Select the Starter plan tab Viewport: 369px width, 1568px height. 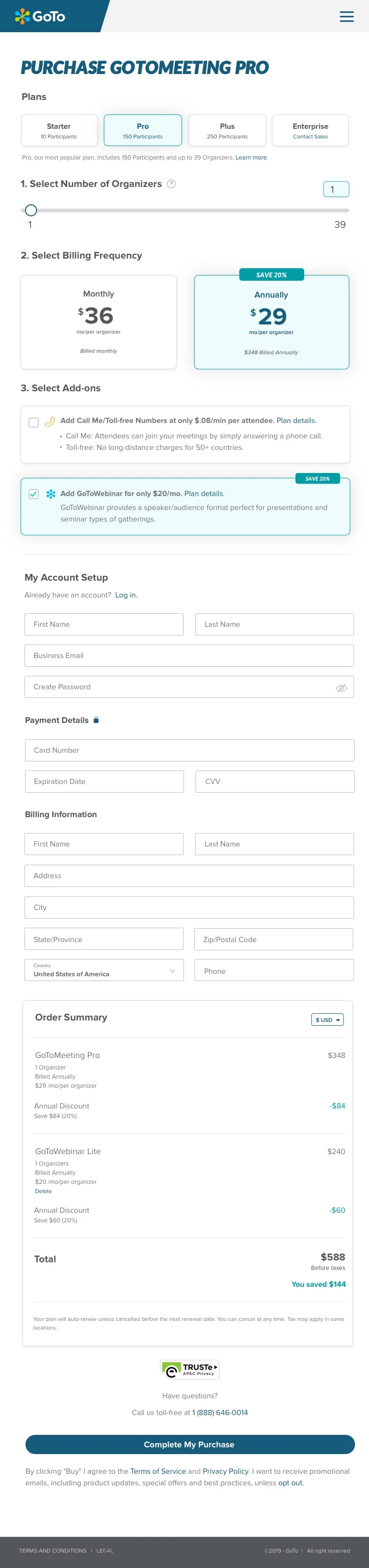[59, 130]
